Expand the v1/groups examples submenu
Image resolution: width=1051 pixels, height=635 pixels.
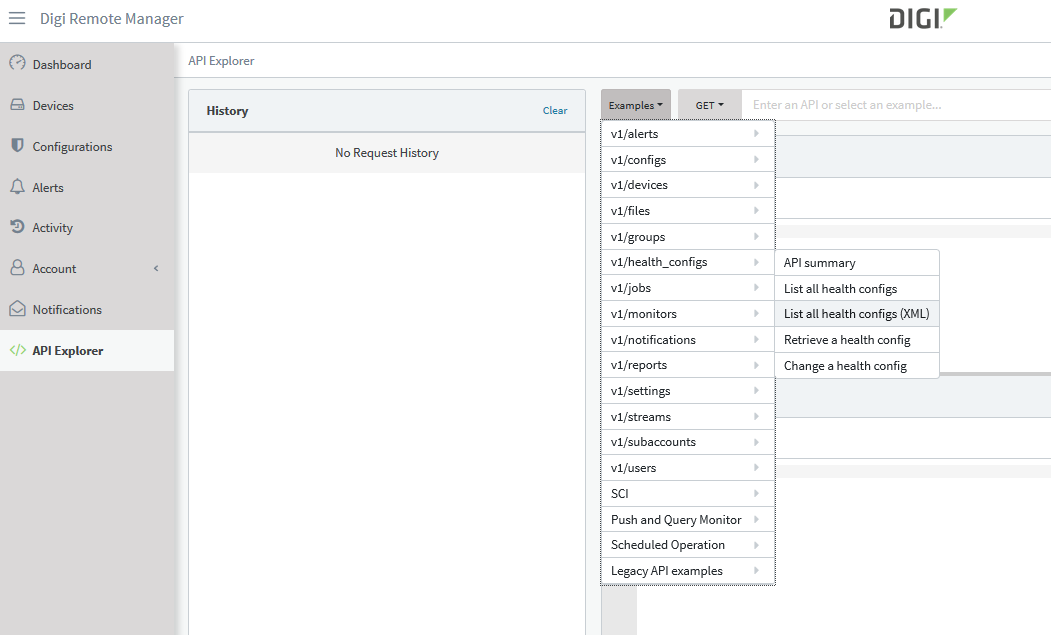pyautogui.click(x=688, y=237)
